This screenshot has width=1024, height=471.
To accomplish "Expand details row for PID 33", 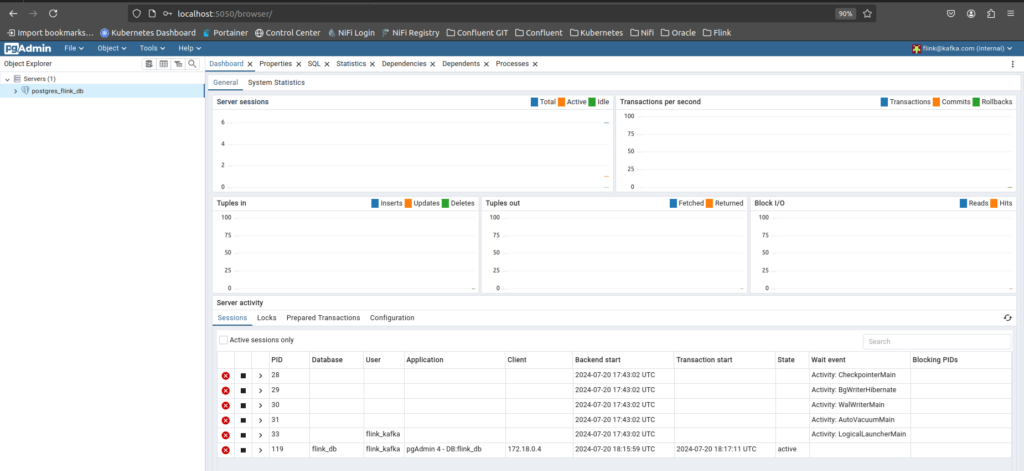I will click(260, 435).
